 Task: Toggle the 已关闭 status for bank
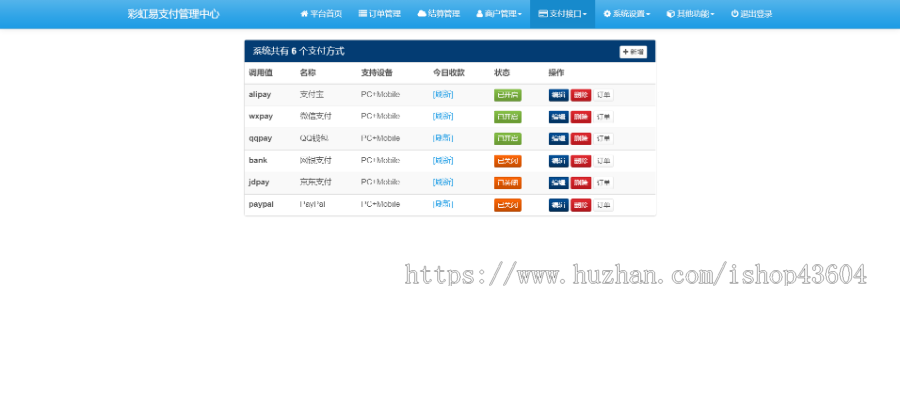coord(507,161)
